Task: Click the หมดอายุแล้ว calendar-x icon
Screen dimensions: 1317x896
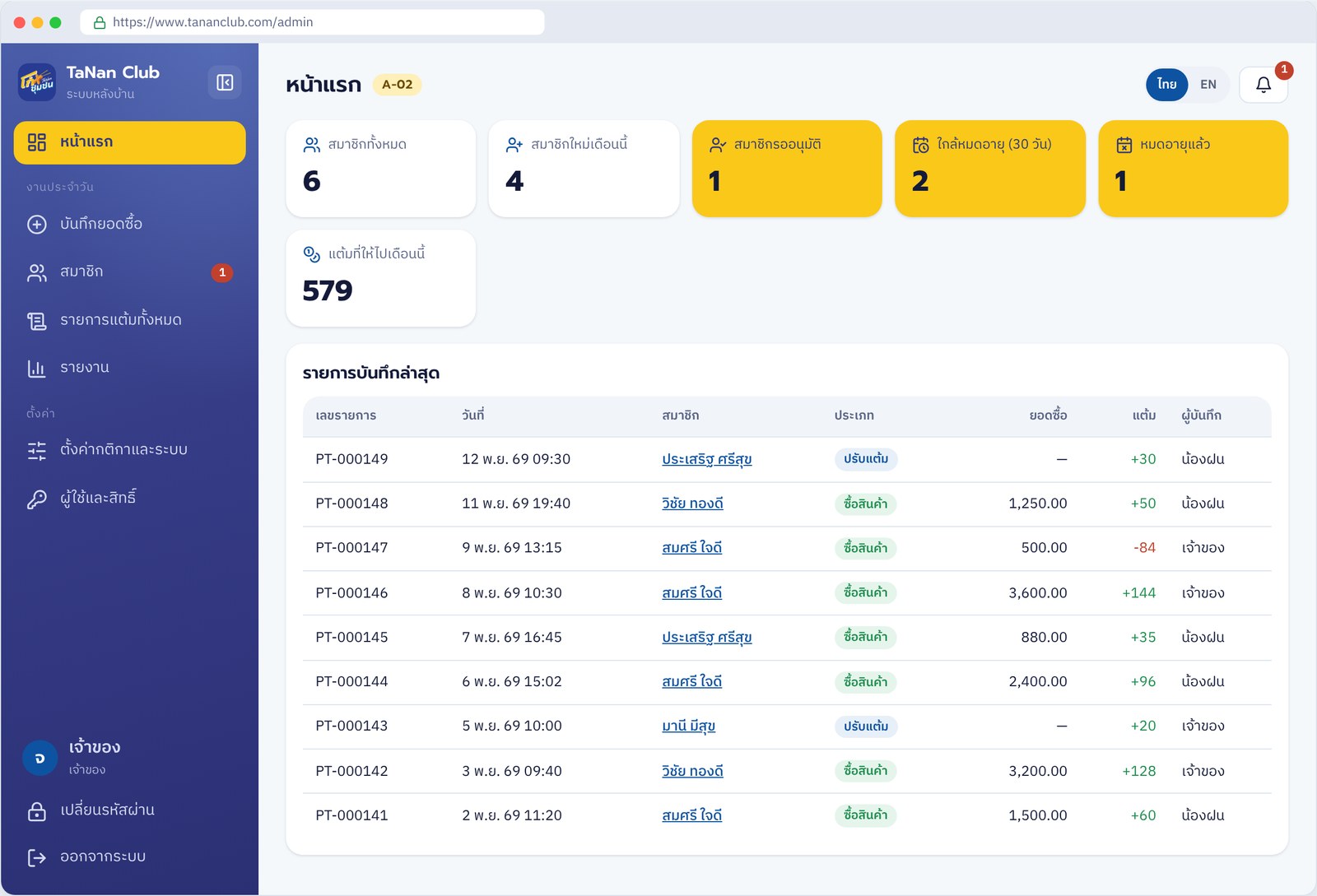Action: click(1124, 145)
